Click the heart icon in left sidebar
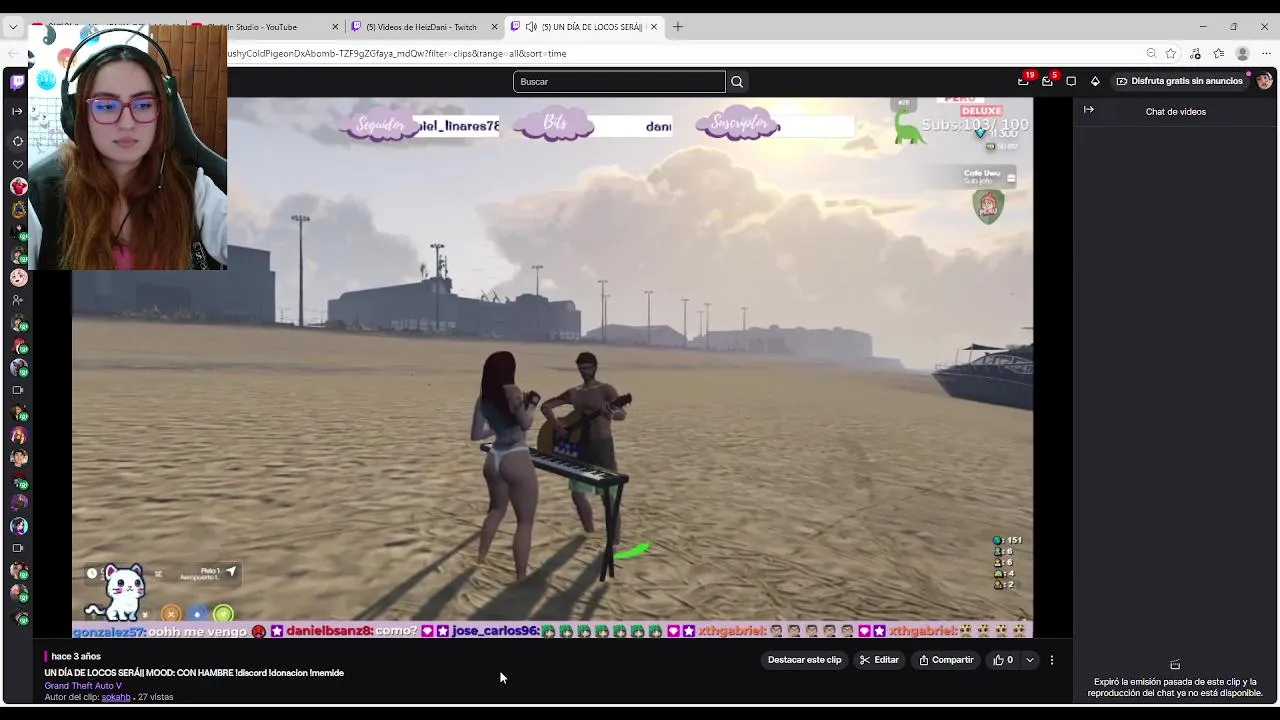 pos(17,164)
